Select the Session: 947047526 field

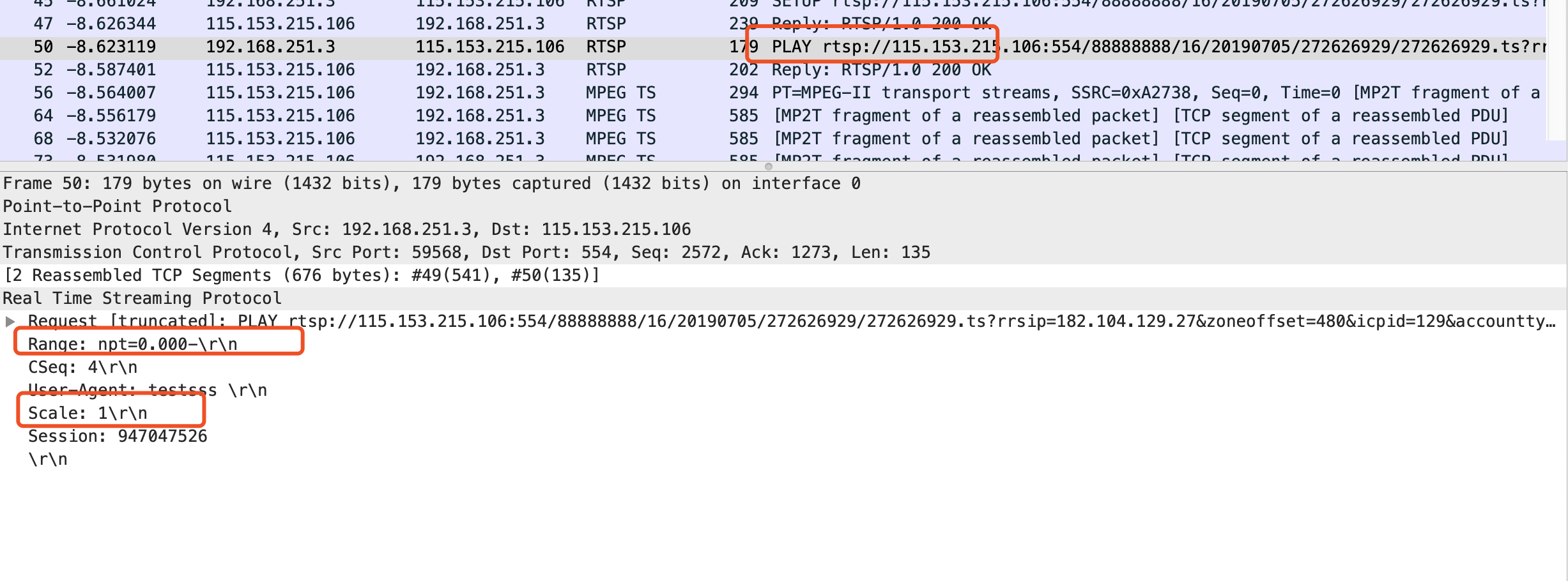coord(115,435)
